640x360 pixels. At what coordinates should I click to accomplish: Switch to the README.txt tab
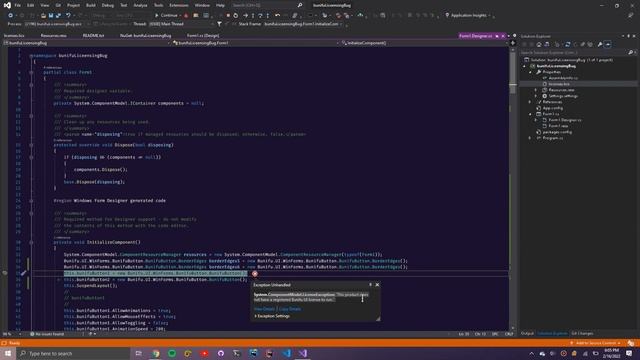93,36
